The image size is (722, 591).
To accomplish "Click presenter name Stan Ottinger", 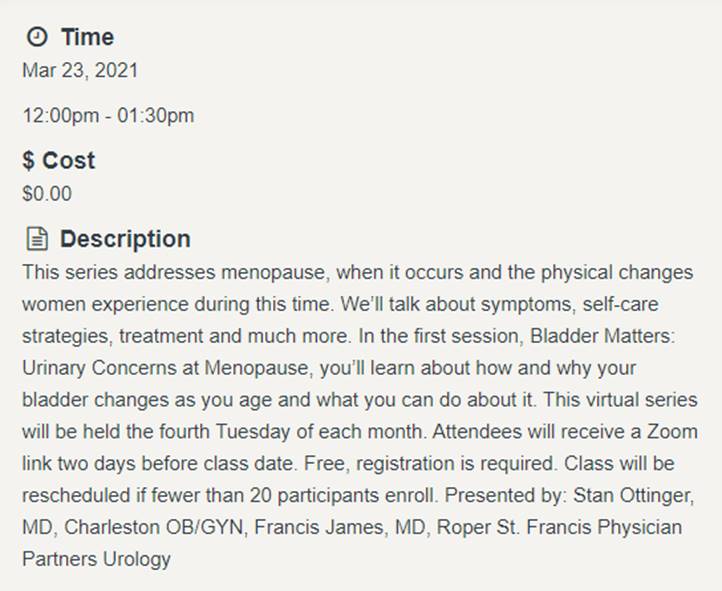I will click(x=634, y=495).
